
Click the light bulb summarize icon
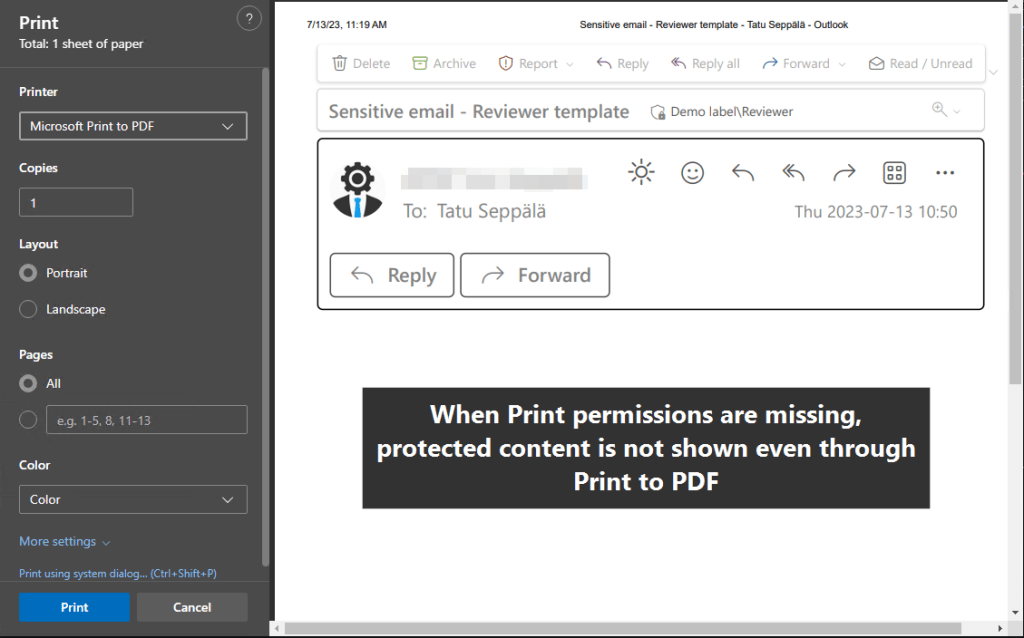point(641,172)
